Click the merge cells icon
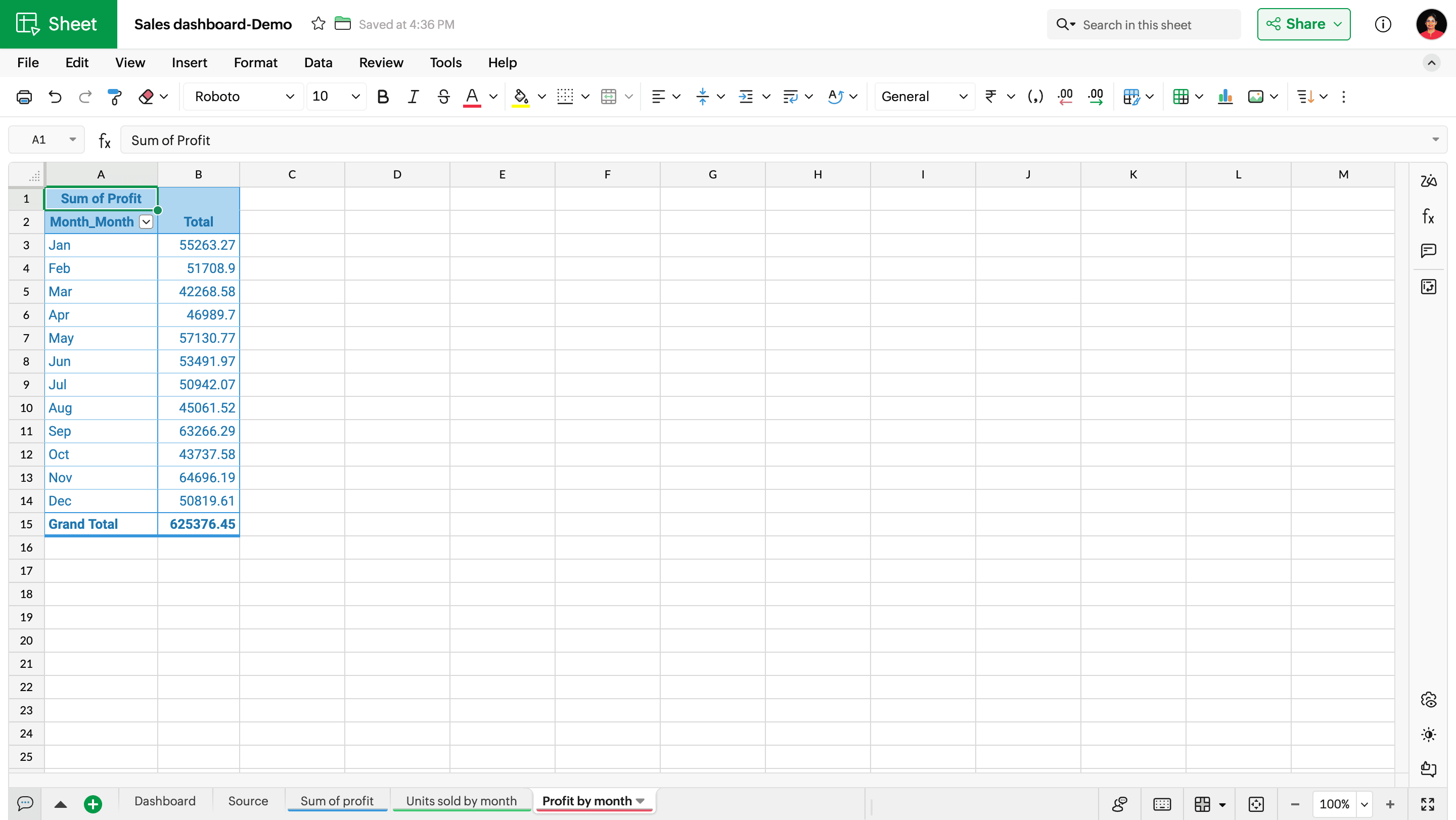 tap(609, 97)
